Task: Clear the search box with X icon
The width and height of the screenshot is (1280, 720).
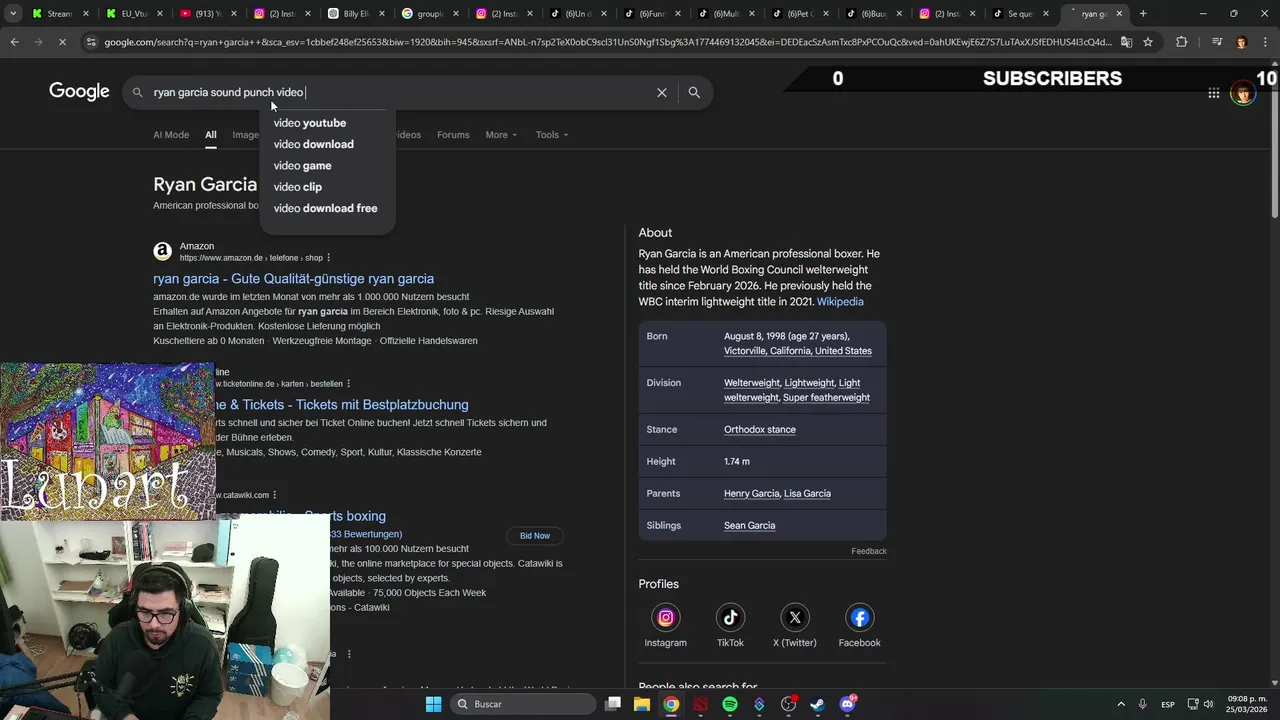Action: coord(661,92)
